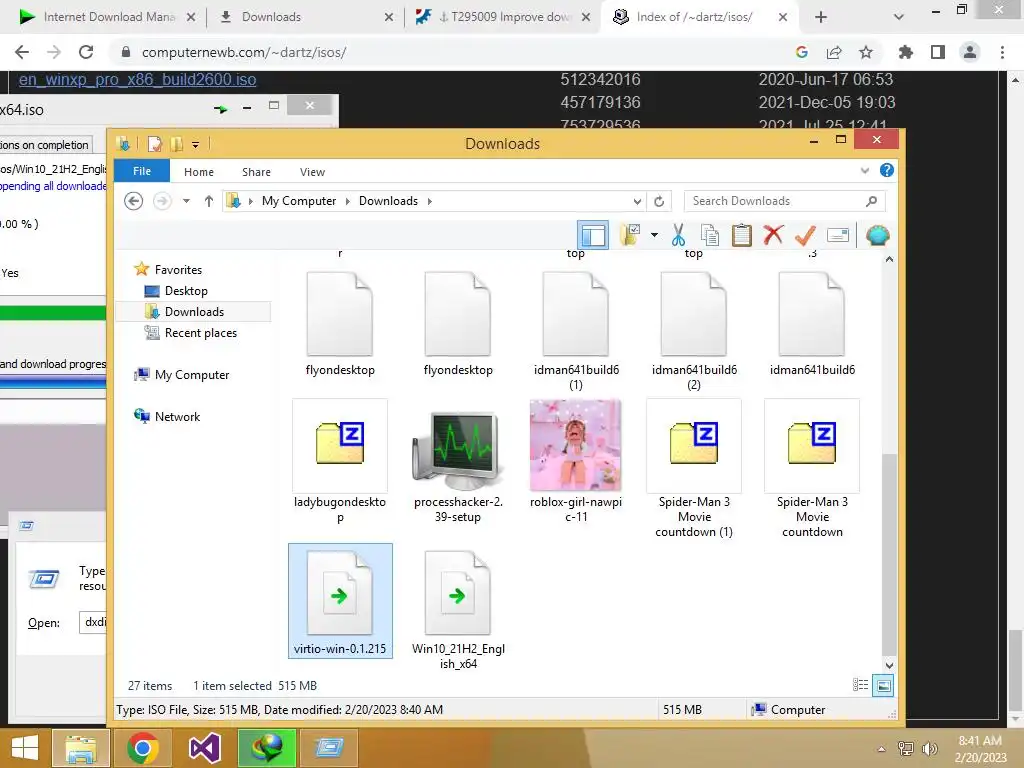Click the Forward arrow in Explorer
This screenshot has height=768, width=1024.
tap(163, 201)
